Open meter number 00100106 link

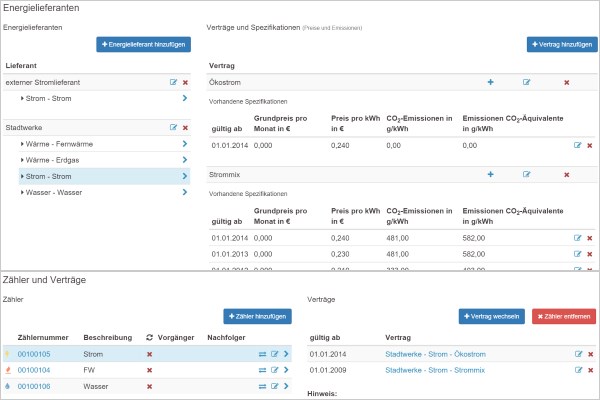(34, 386)
